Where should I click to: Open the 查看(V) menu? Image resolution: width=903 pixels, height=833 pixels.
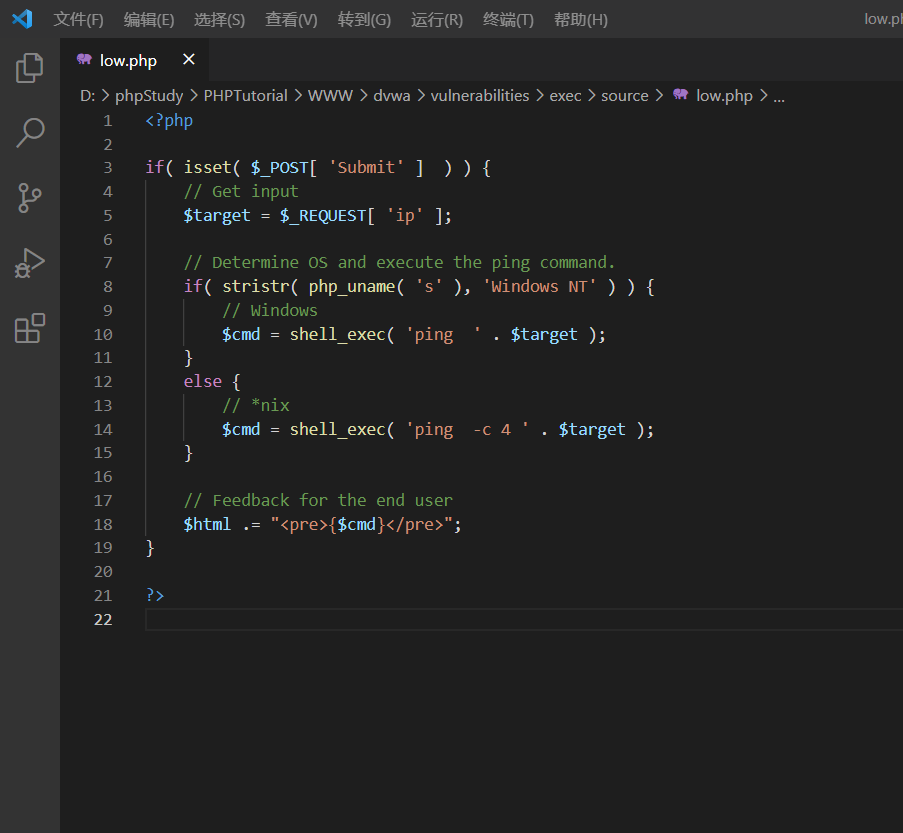click(291, 20)
